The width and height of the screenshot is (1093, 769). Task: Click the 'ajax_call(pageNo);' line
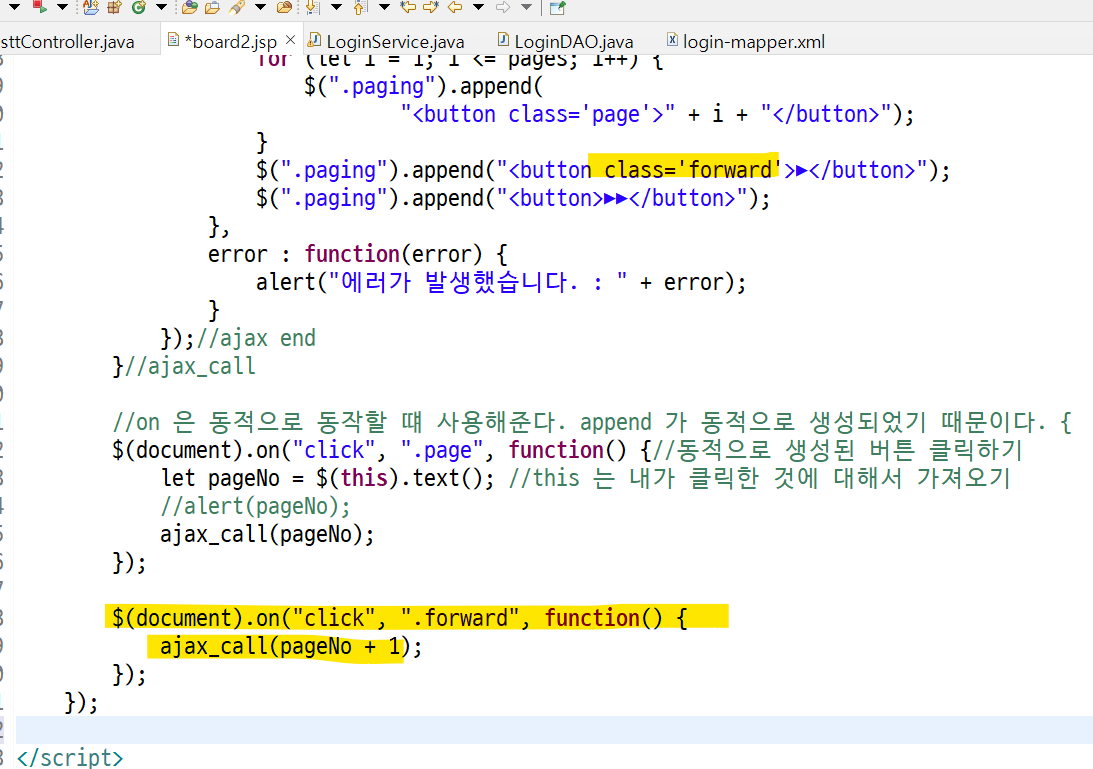(x=267, y=534)
